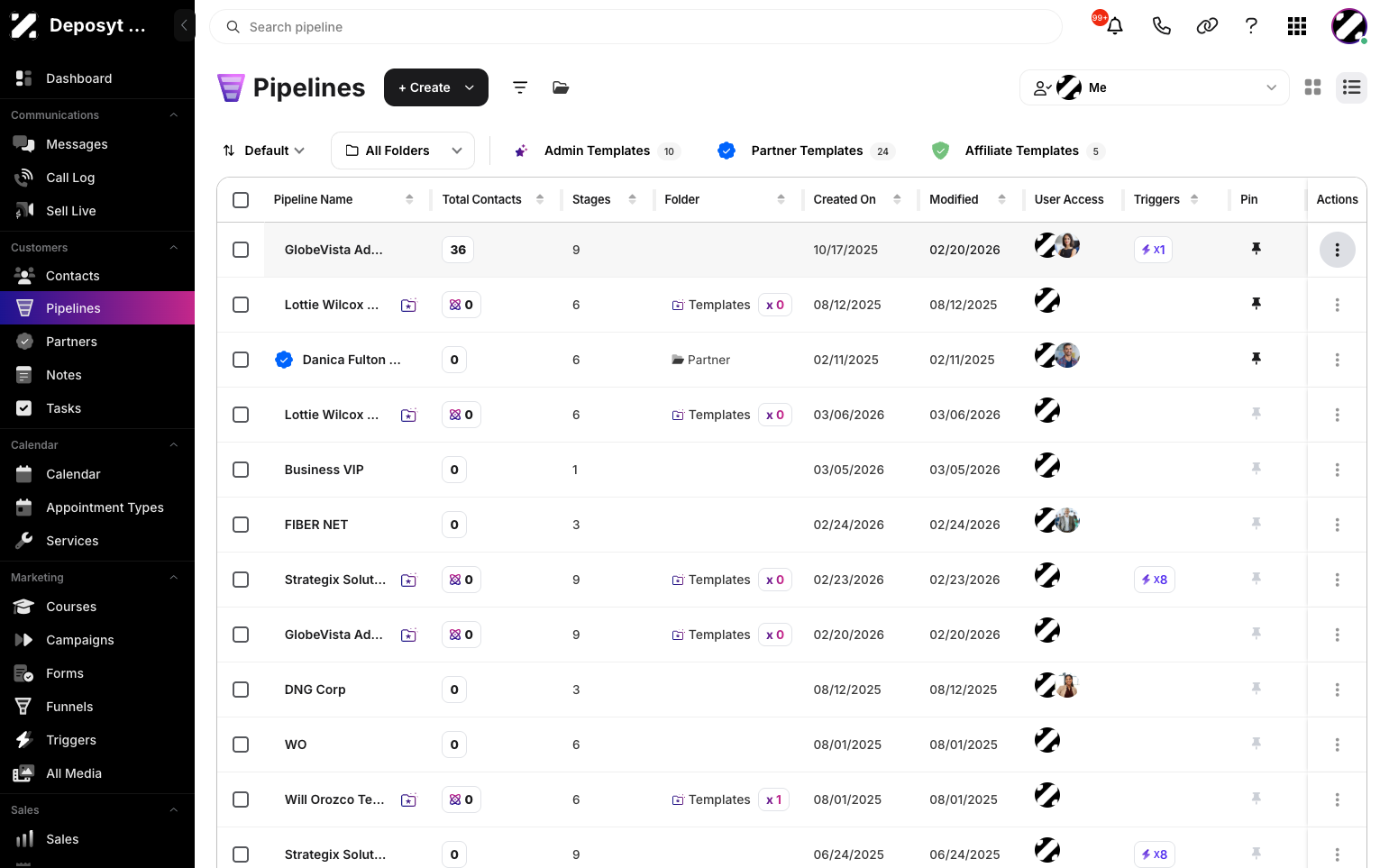Open the Default sort dropdown
This screenshot has height=868, width=1389.
pos(264,151)
